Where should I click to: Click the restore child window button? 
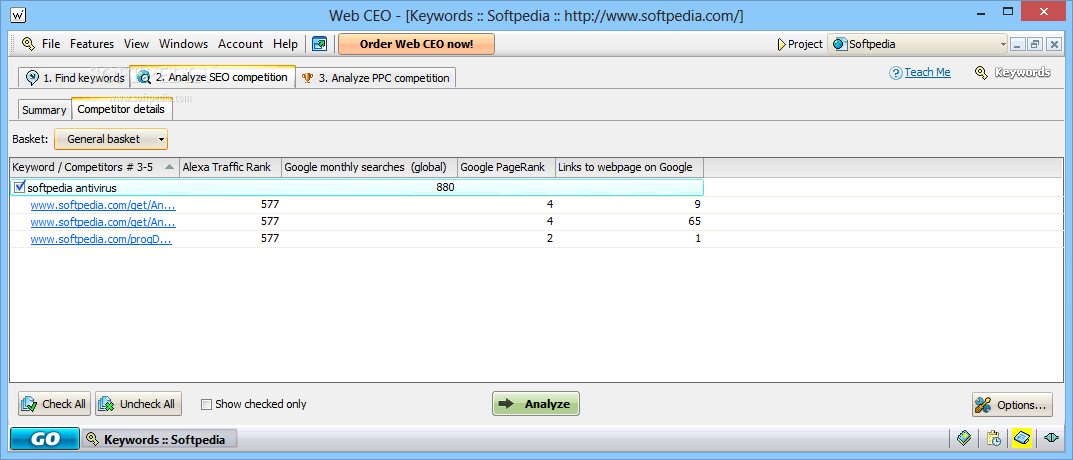pyautogui.click(x=1034, y=44)
